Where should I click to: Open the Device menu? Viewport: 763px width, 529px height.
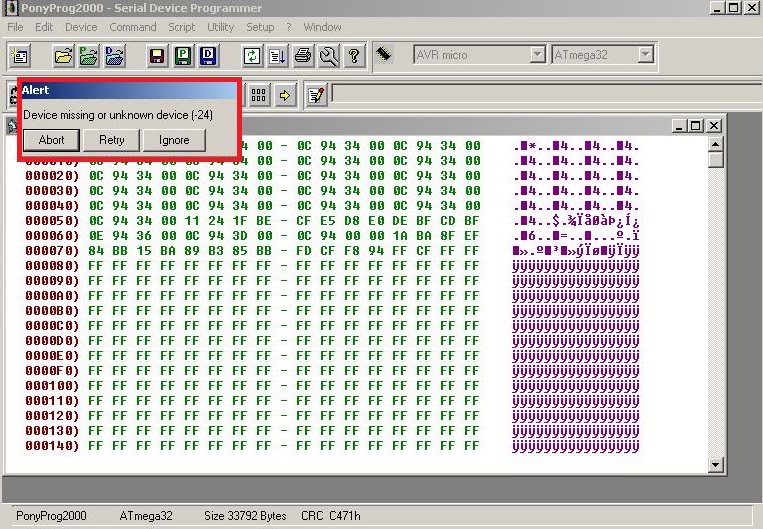coord(81,27)
